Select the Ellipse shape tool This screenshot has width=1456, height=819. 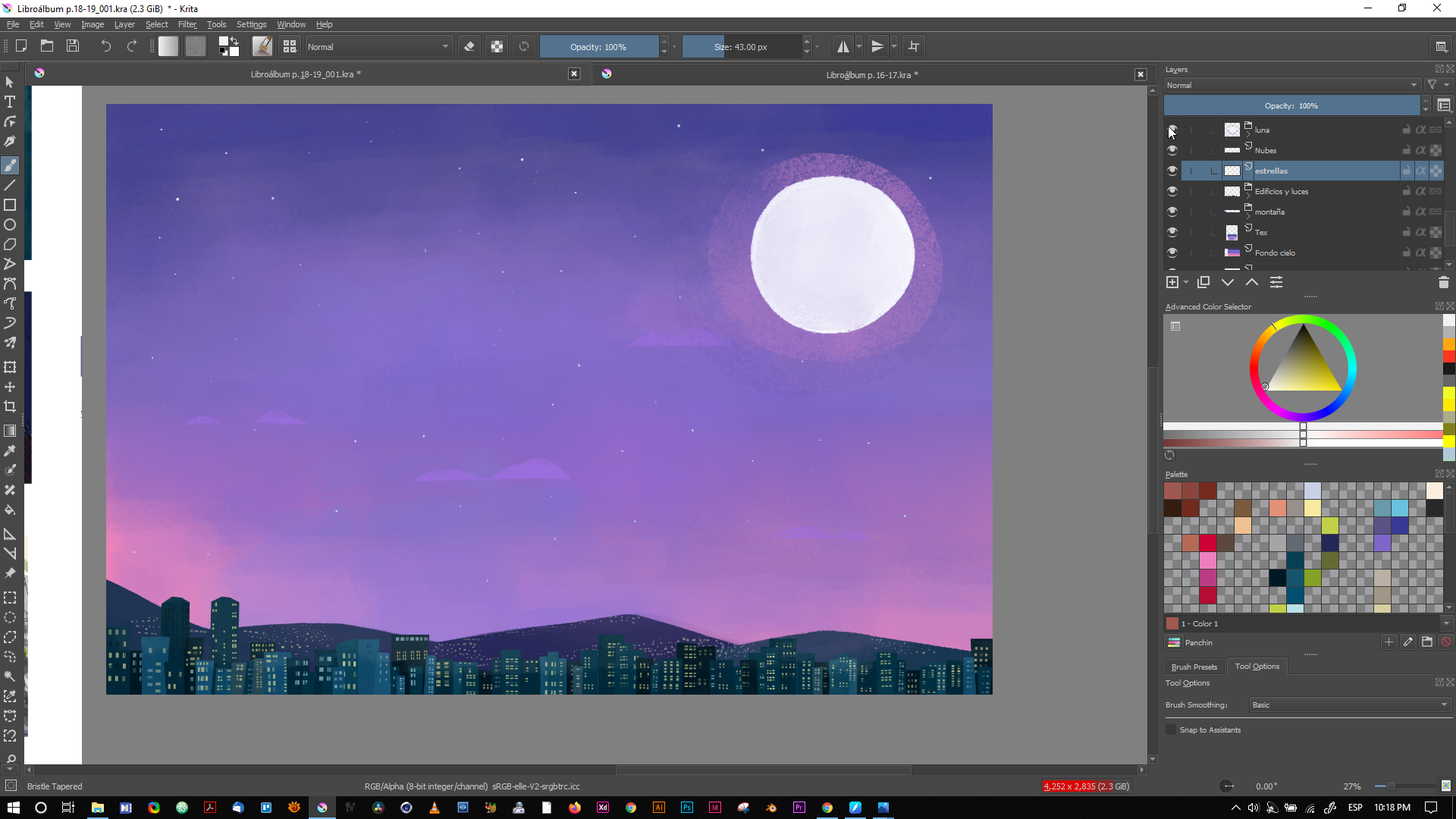[10, 224]
